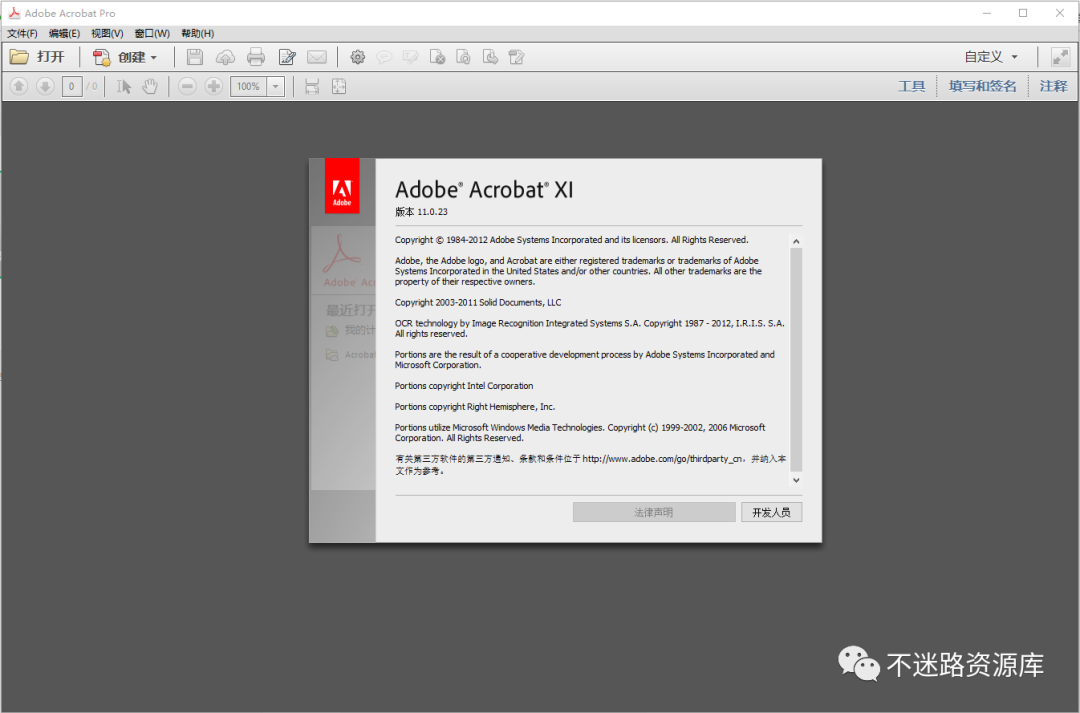This screenshot has width=1080, height=713.
Task: Click the 开发人员 credits button
Action: [771, 513]
